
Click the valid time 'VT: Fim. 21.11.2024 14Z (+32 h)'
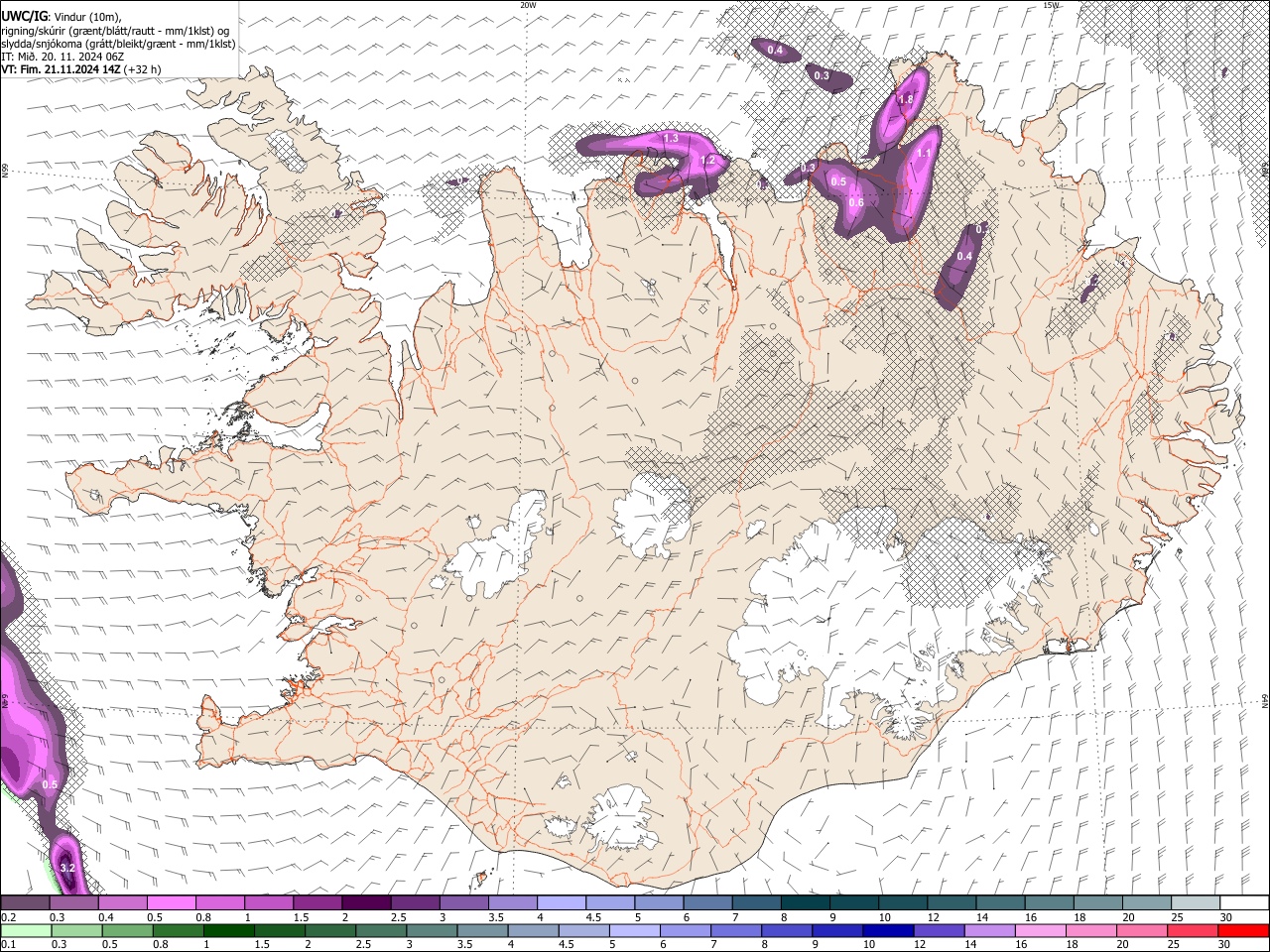80,69
